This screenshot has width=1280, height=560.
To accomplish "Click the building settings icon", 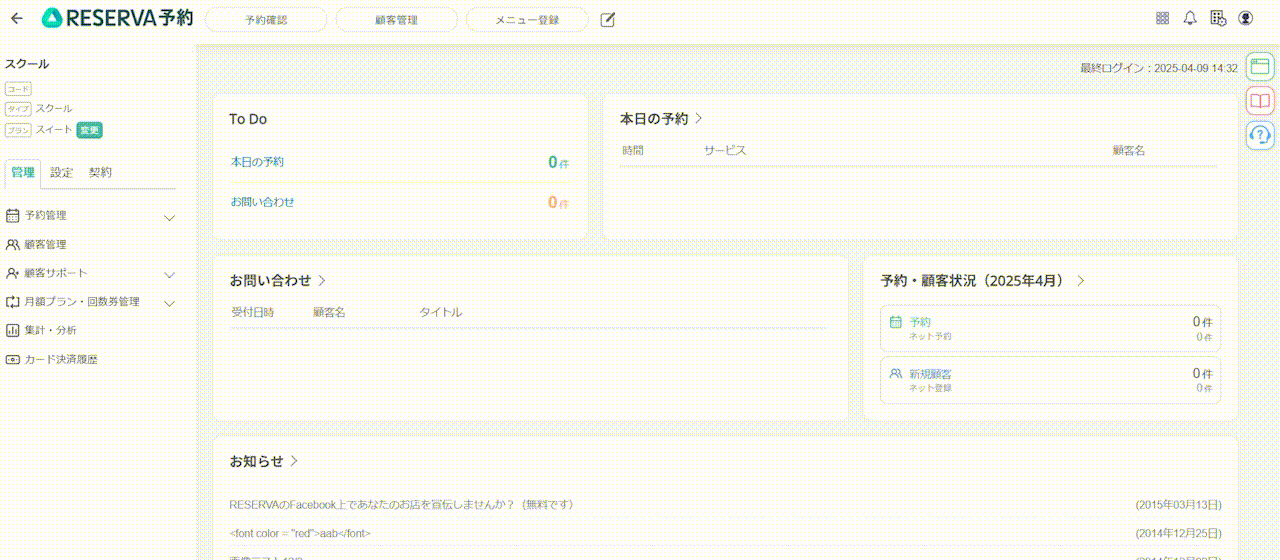I will [1217, 18].
